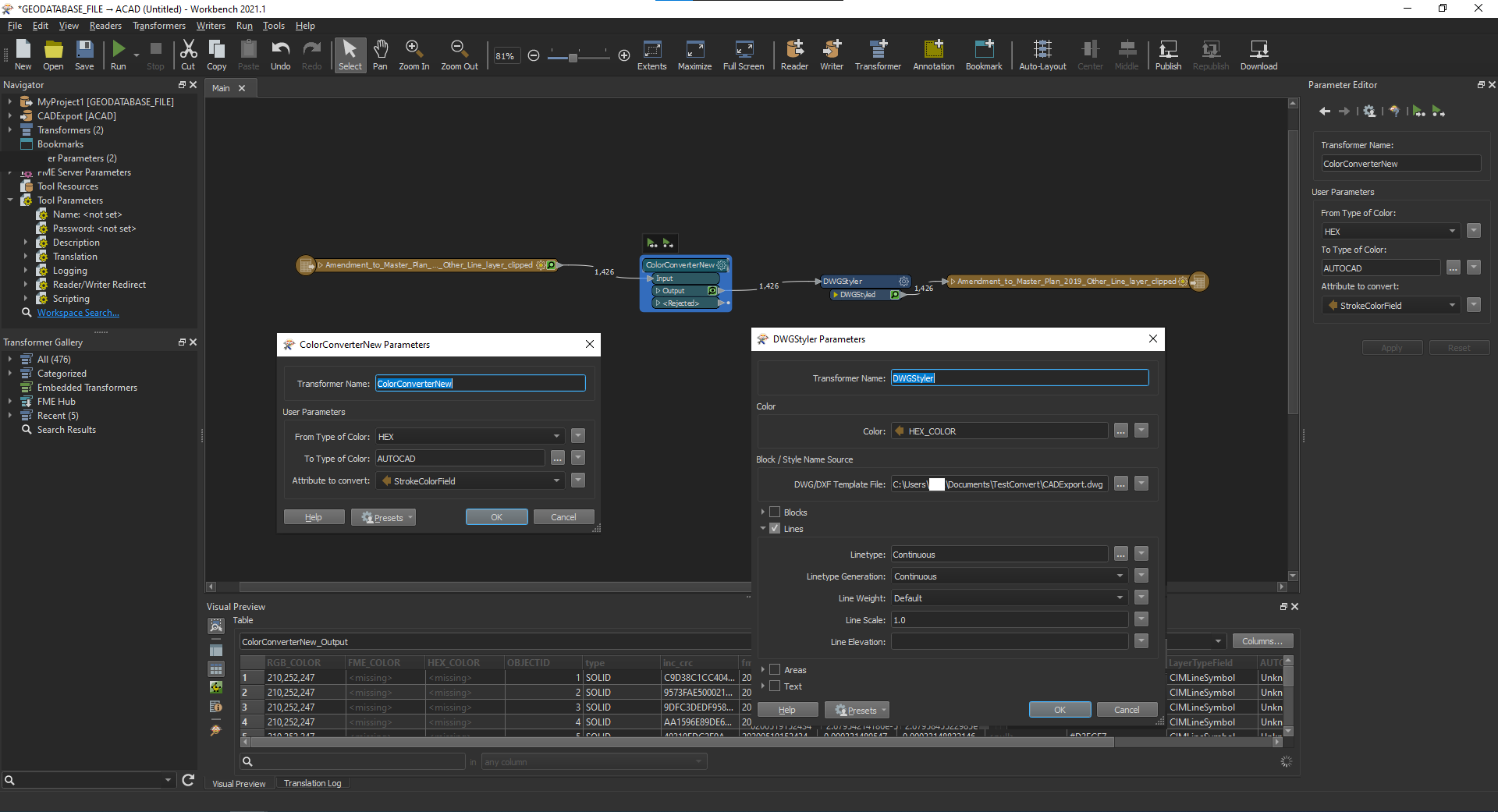This screenshot has width=1498, height=812.
Task: Open Linetype Generation dropdown
Action: (x=1010, y=576)
